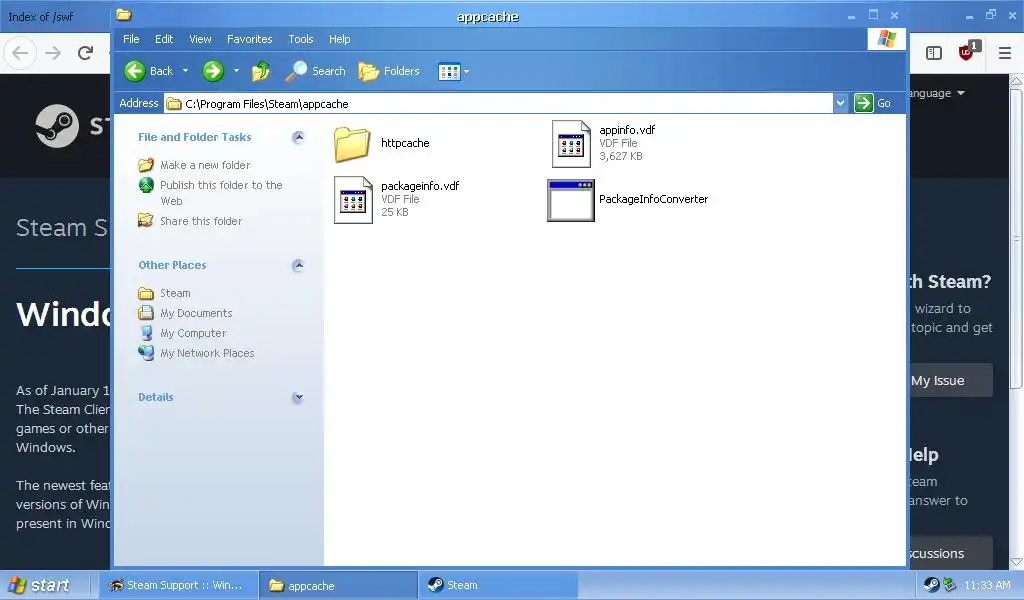
Task: Click Make a new folder
Action: click(x=205, y=165)
